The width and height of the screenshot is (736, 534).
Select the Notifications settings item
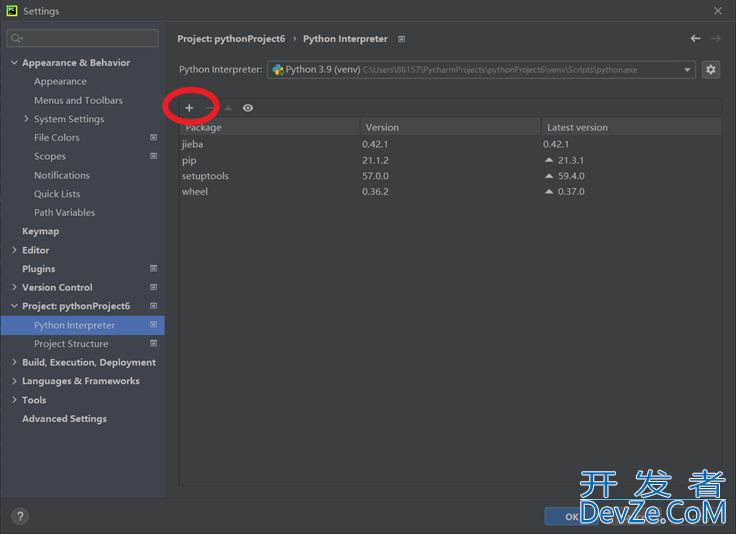coord(62,175)
